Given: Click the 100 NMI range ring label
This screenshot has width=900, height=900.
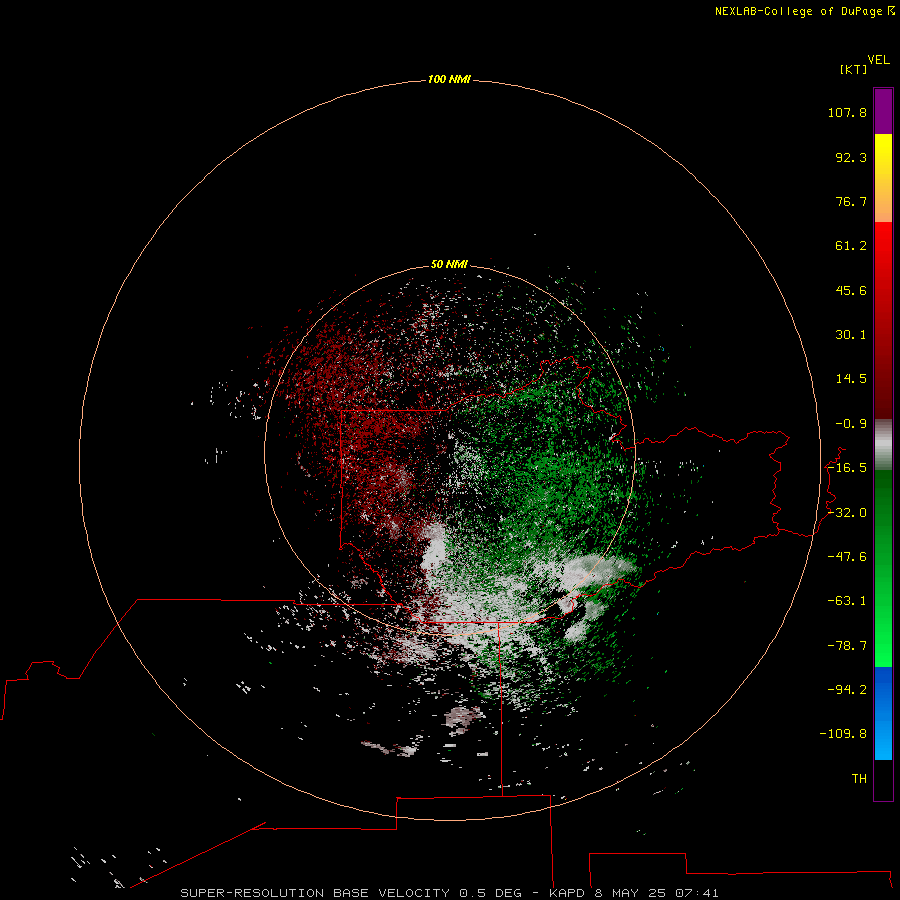Looking at the screenshot, I should click(449, 79).
